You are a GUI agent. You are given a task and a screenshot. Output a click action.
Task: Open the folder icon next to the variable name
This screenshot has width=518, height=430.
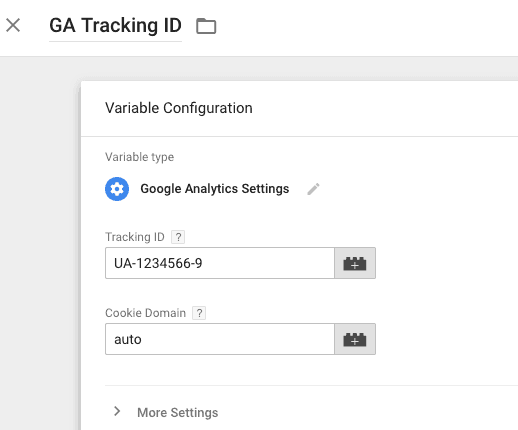coord(206,26)
